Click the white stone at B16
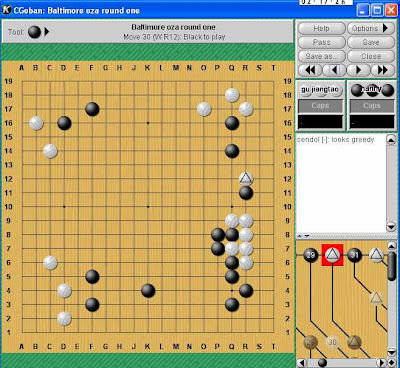 pos(36,123)
